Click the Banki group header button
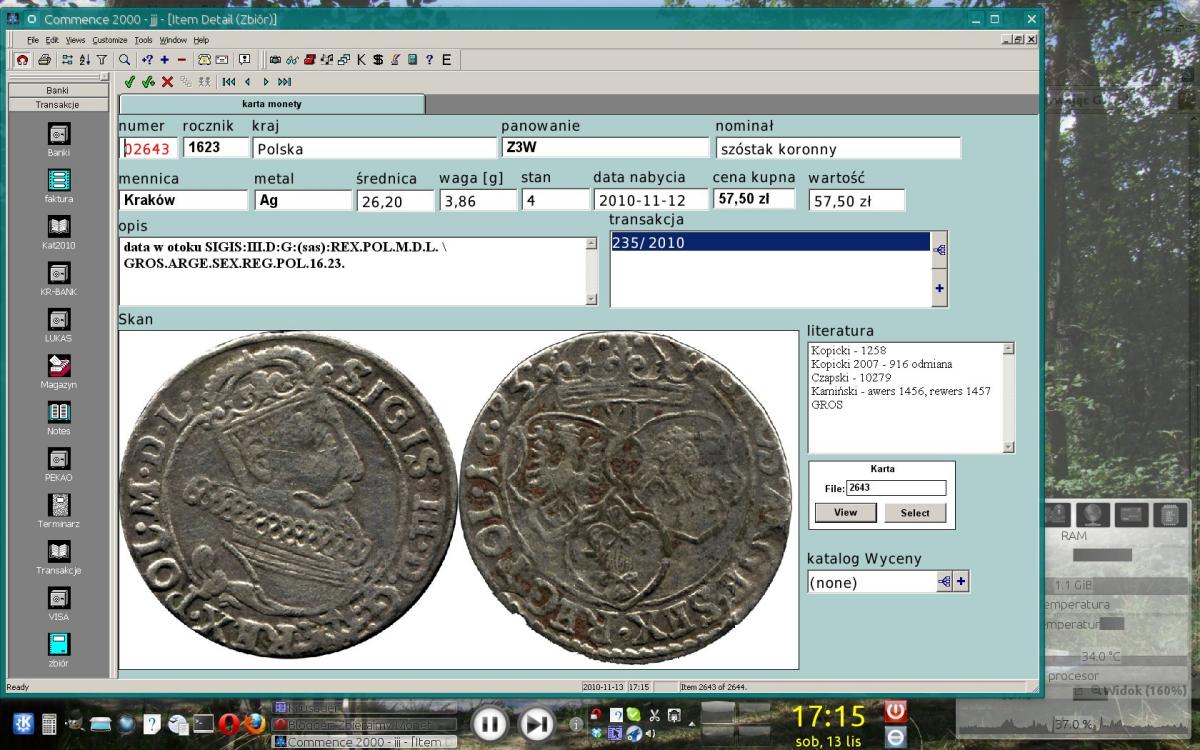The width and height of the screenshot is (1200, 750). [58, 90]
